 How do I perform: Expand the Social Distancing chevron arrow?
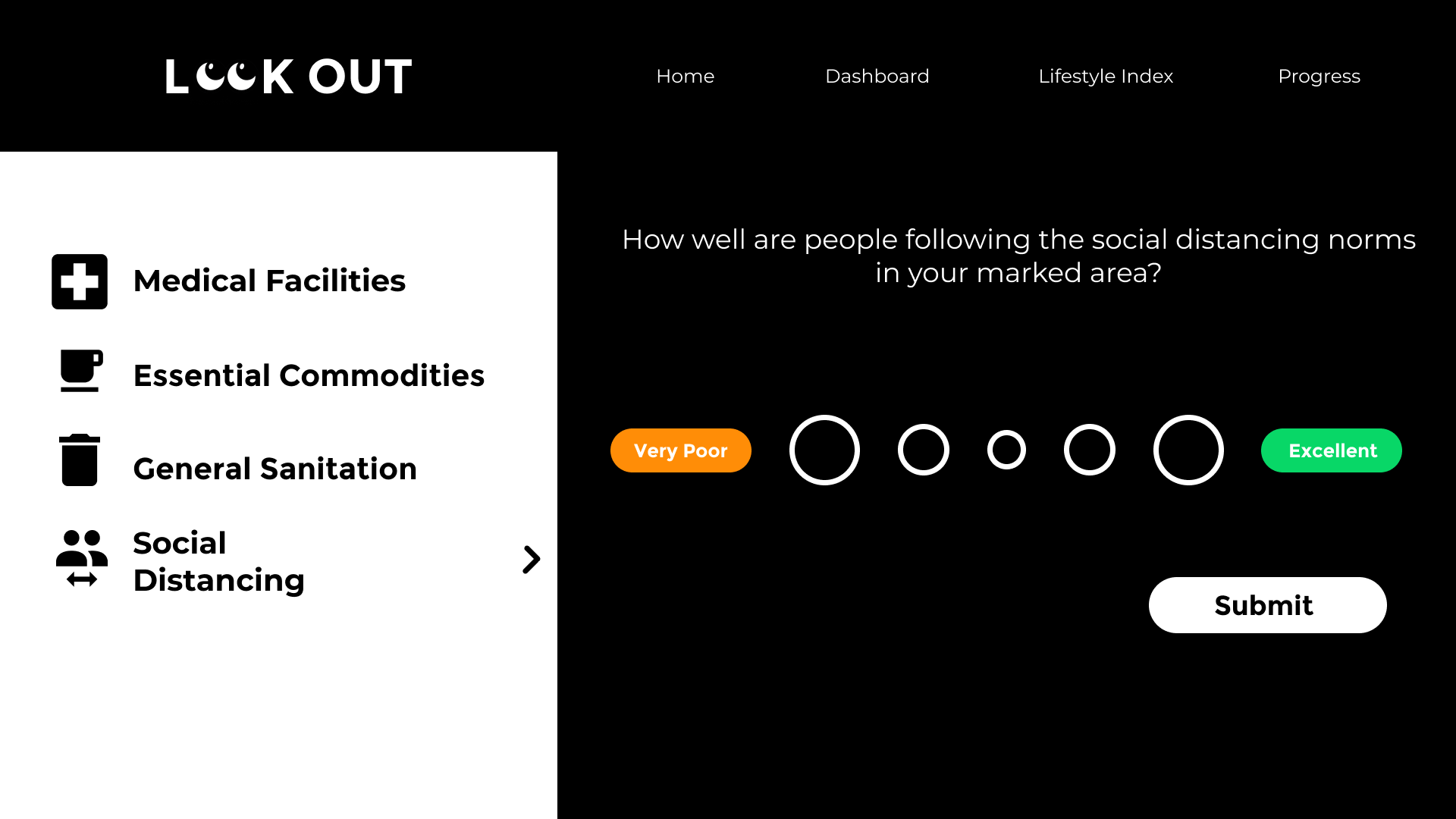click(532, 560)
